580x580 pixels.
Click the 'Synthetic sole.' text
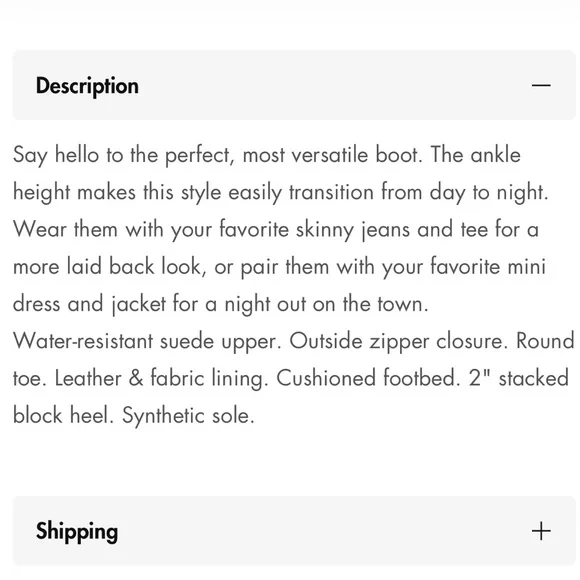pyautogui.click(x=188, y=415)
